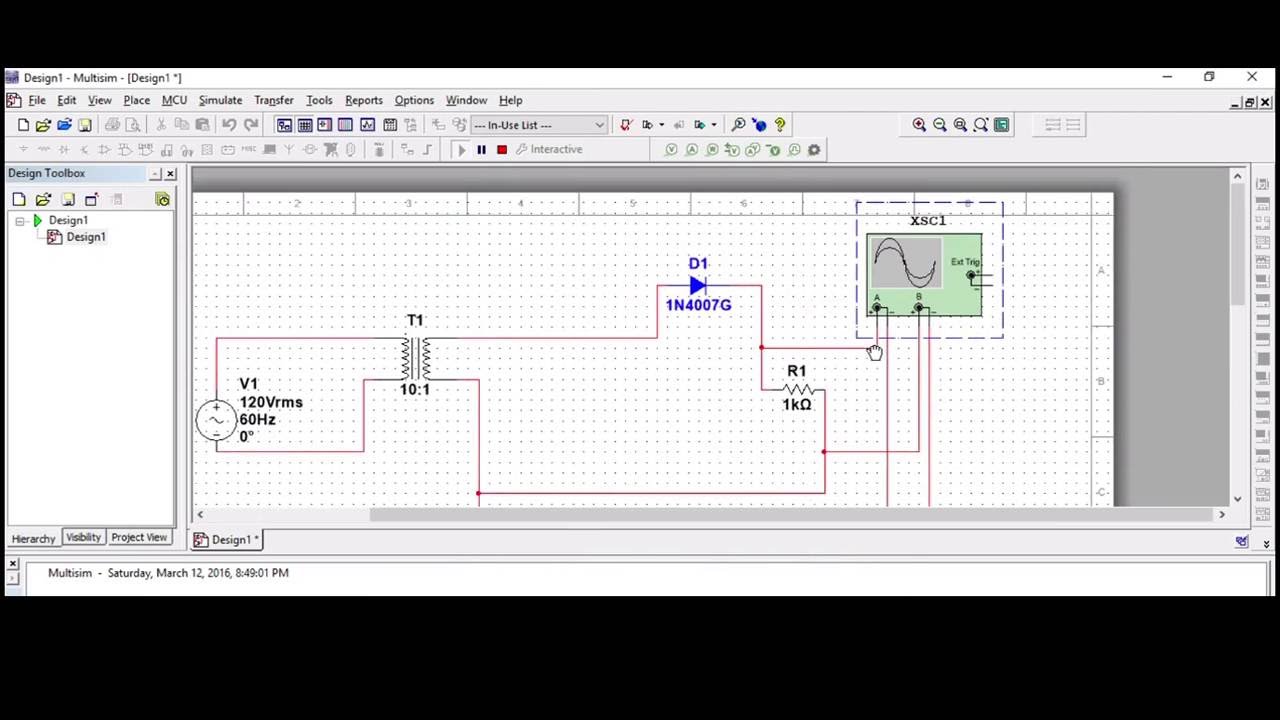
Task: Open a sample using the blue folder icon
Action: 64,125
